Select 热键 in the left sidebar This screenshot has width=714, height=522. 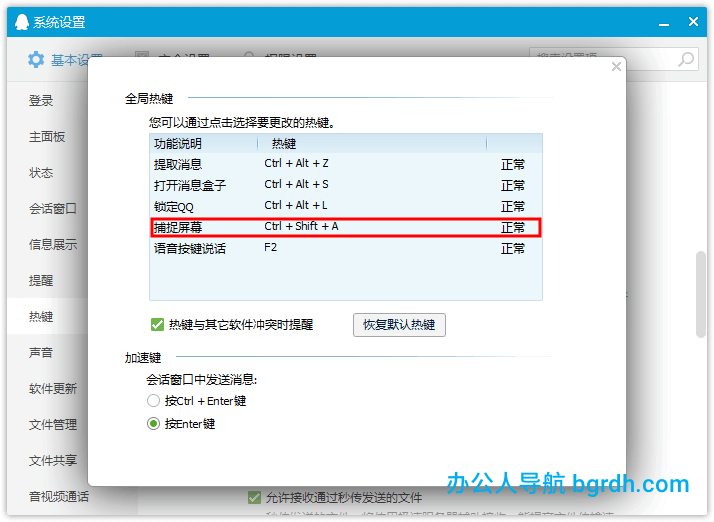[41, 317]
